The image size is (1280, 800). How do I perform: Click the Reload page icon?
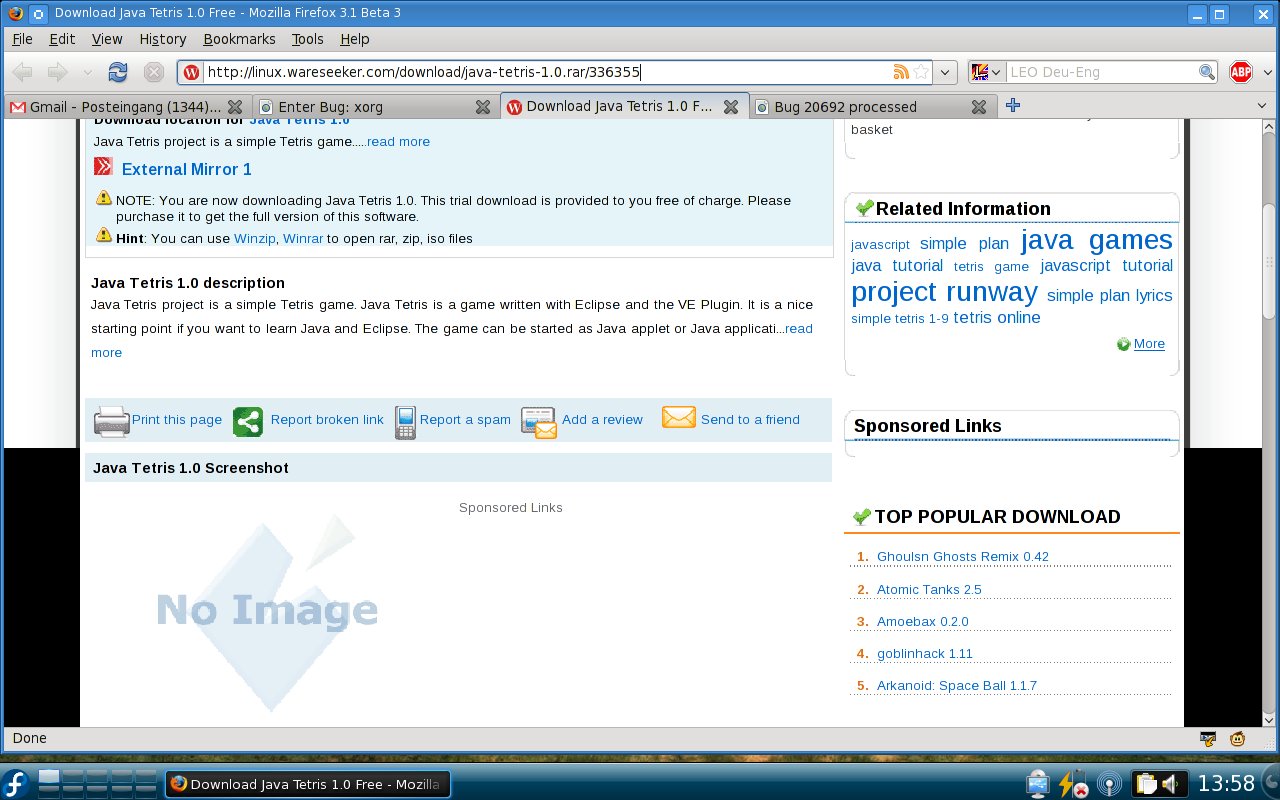(x=118, y=72)
